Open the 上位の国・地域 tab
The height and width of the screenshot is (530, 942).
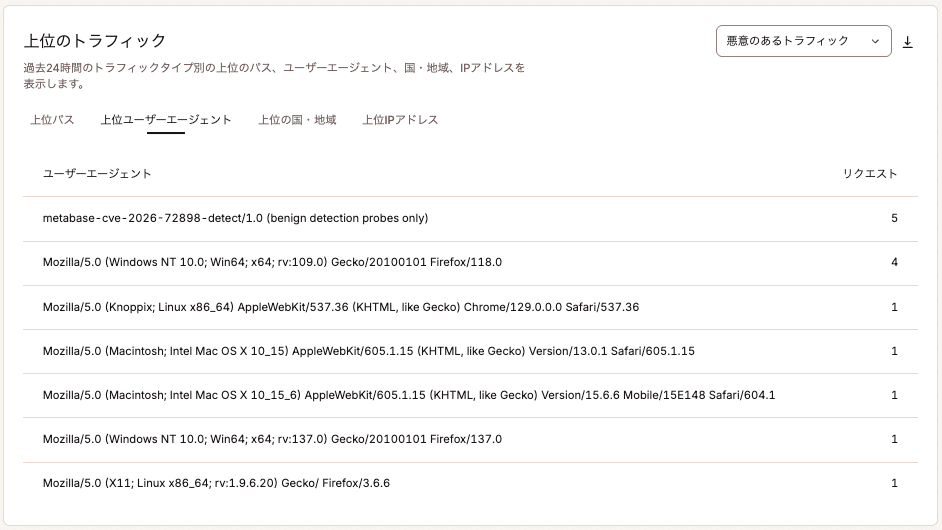point(297,120)
